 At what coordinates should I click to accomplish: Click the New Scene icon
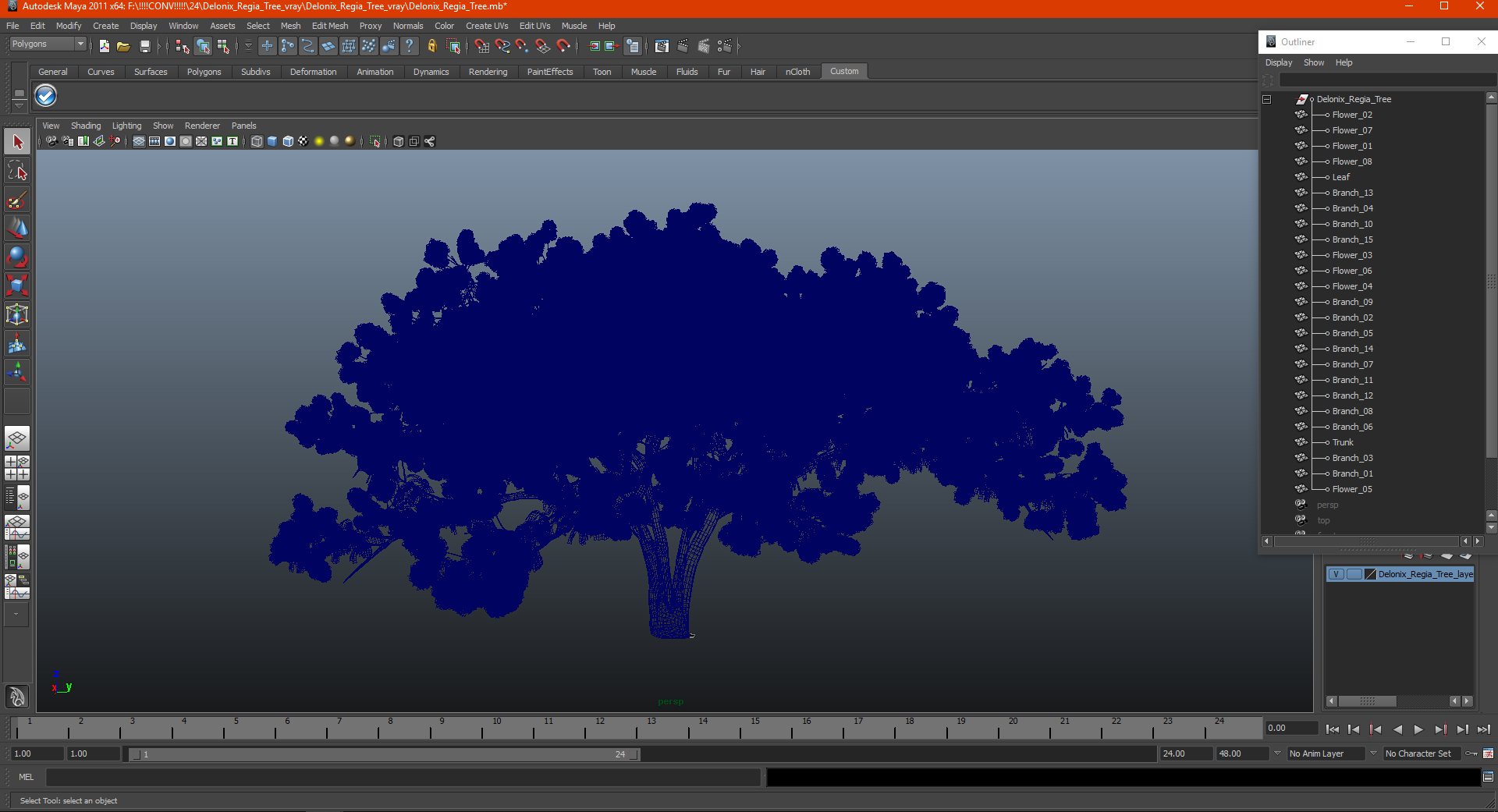(104, 47)
